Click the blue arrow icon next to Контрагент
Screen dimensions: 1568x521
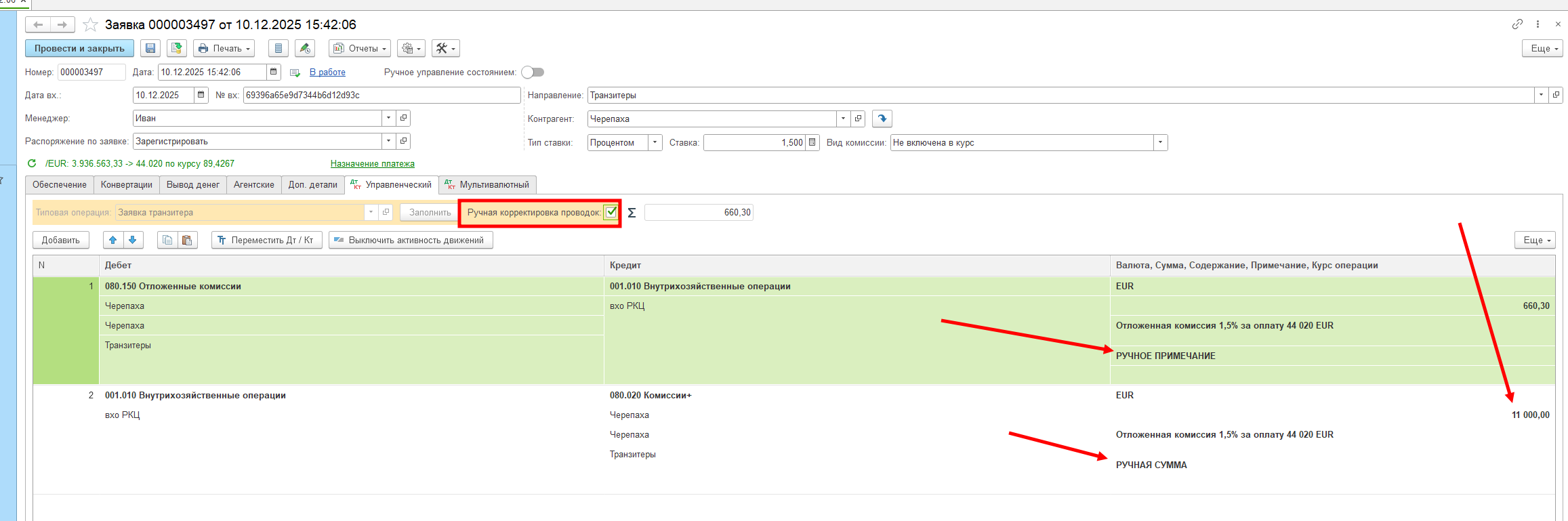[882, 119]
